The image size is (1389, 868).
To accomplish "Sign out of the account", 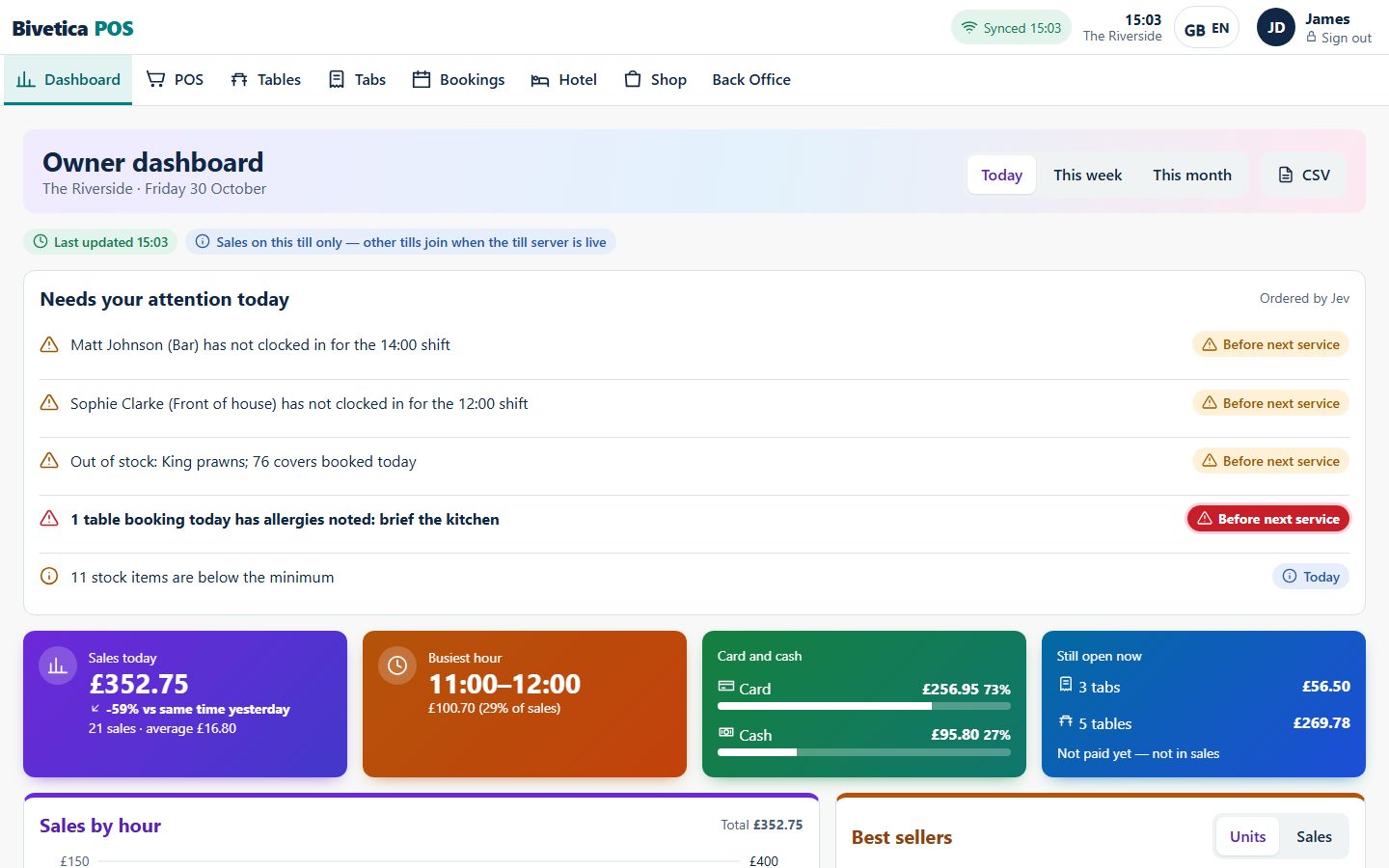I will click(x=1339, y=38).
